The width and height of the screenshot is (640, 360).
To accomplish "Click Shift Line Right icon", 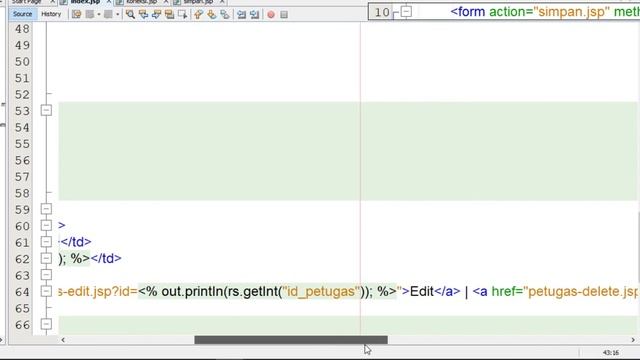I will click(x=255, y=14).
